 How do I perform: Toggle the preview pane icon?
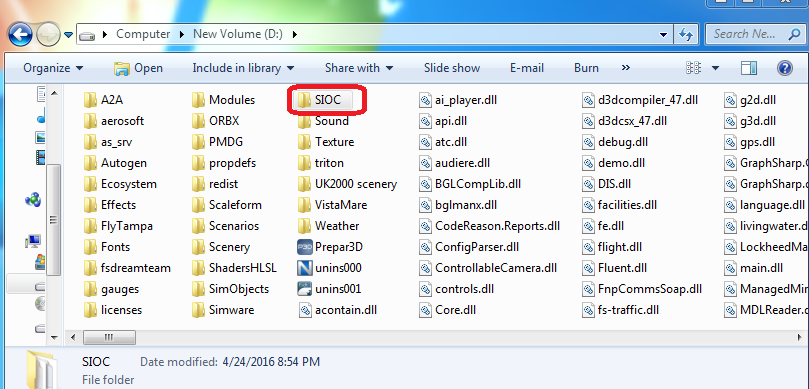point(749,68)
